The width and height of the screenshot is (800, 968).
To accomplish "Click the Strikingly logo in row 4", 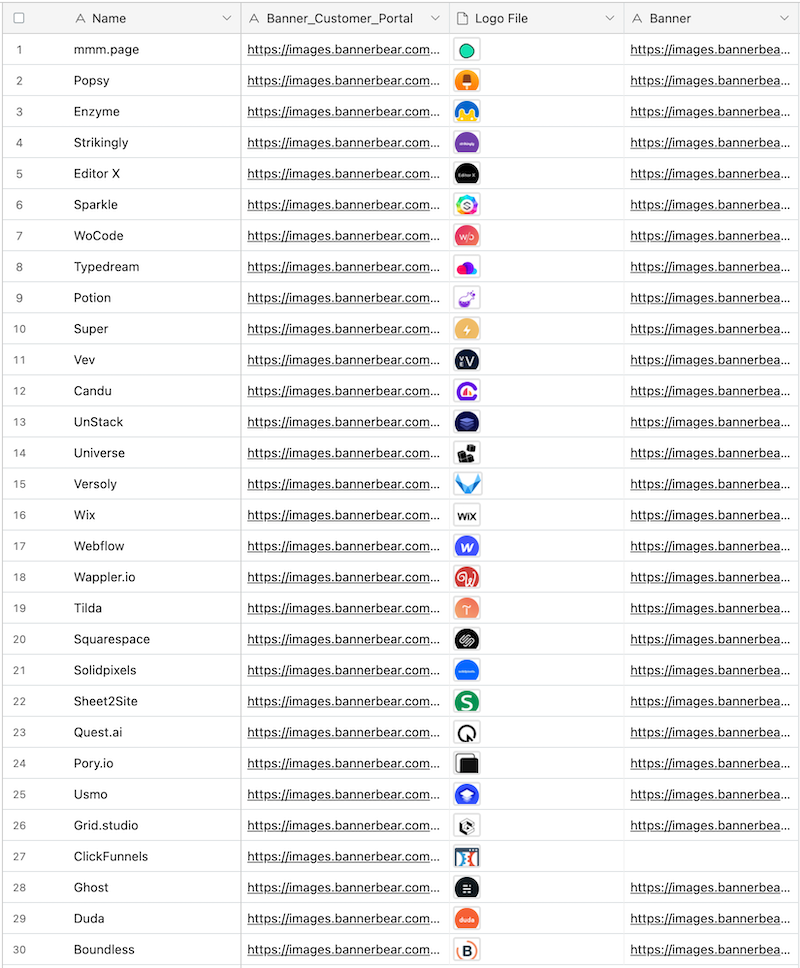I will 467,142.
